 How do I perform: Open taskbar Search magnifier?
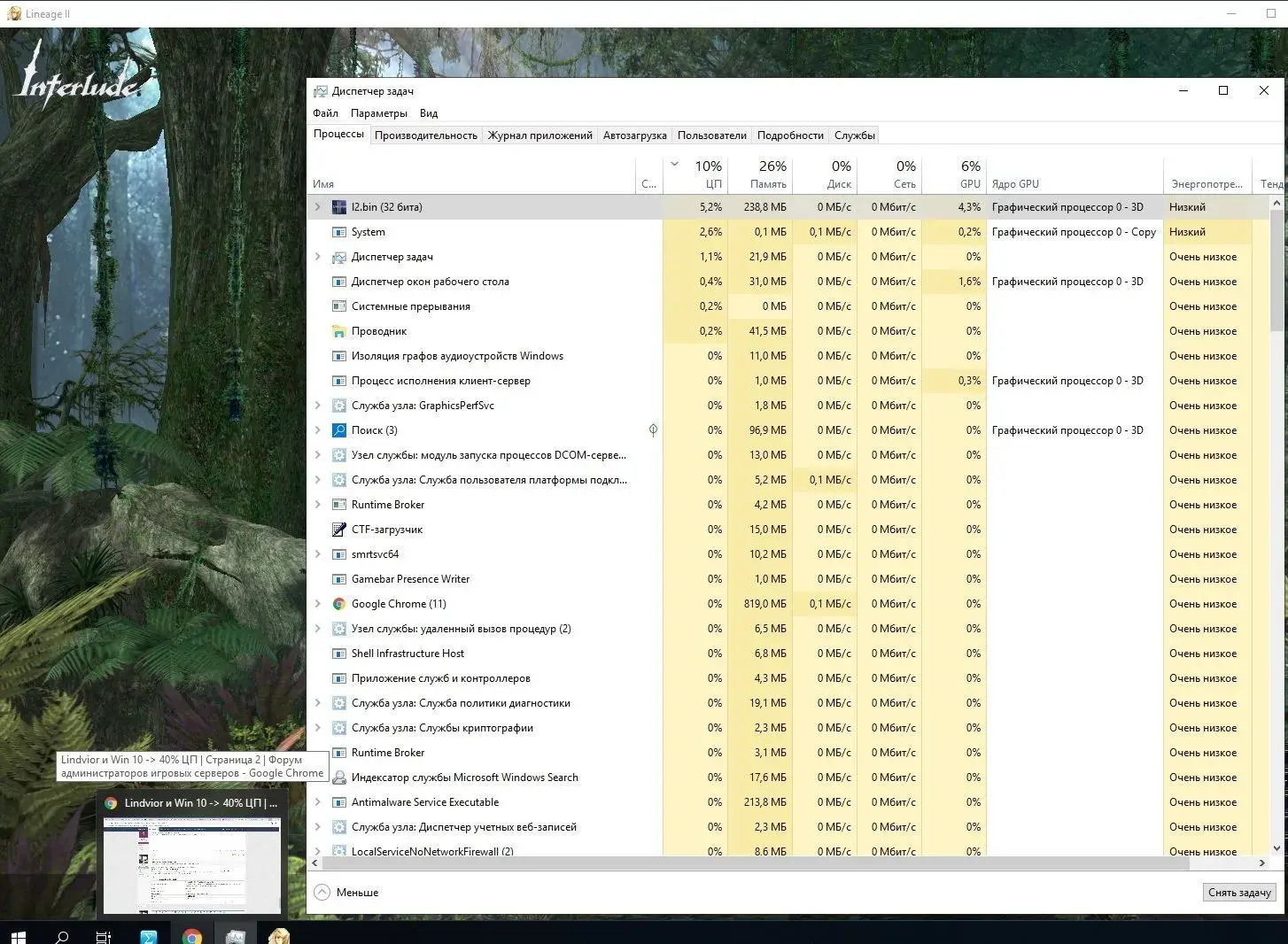coord(62,937)
